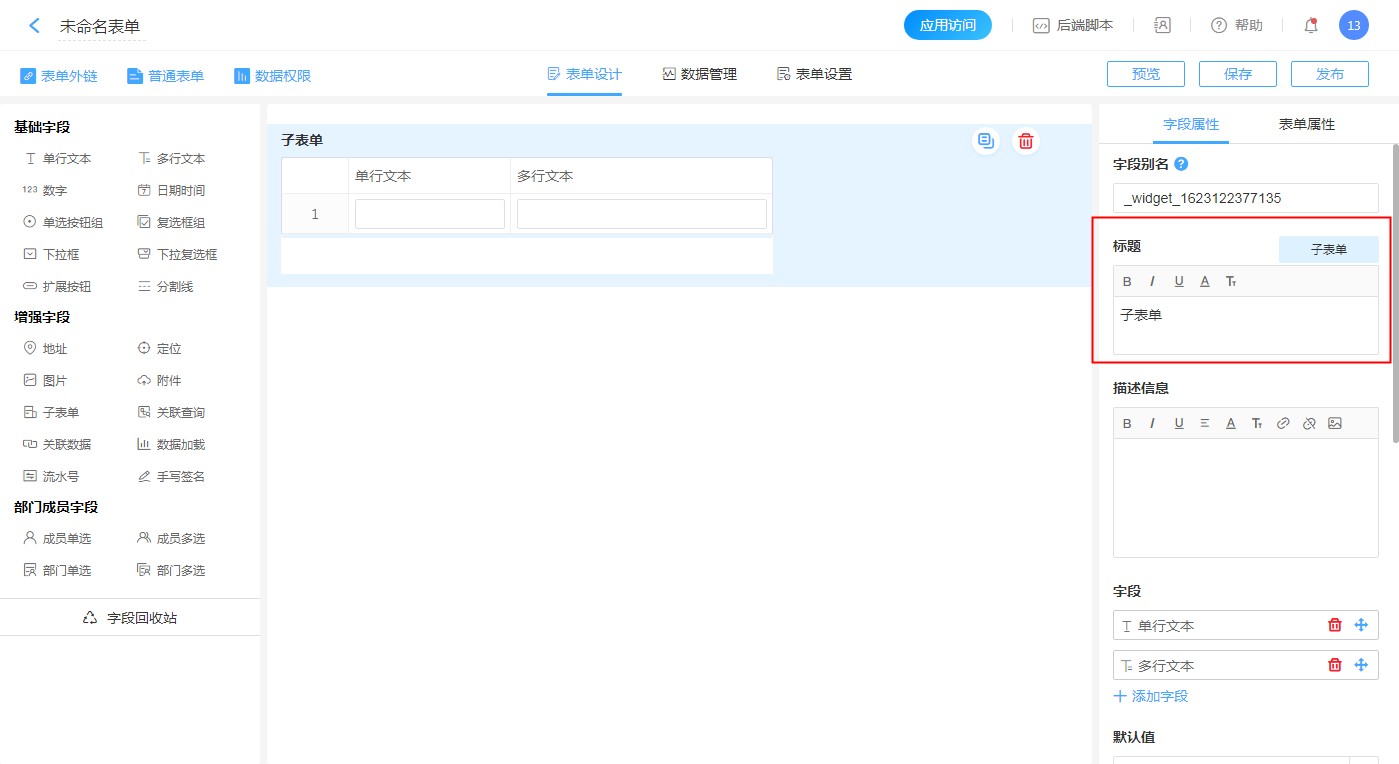
Task: Toggle bold in the title editor
Action: click(x=1127, y=282)
